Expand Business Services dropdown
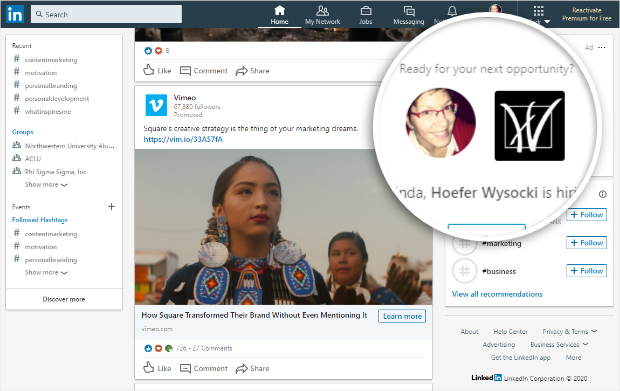Image resolution: width=620 pixels, height=391 pixels. 559,344
